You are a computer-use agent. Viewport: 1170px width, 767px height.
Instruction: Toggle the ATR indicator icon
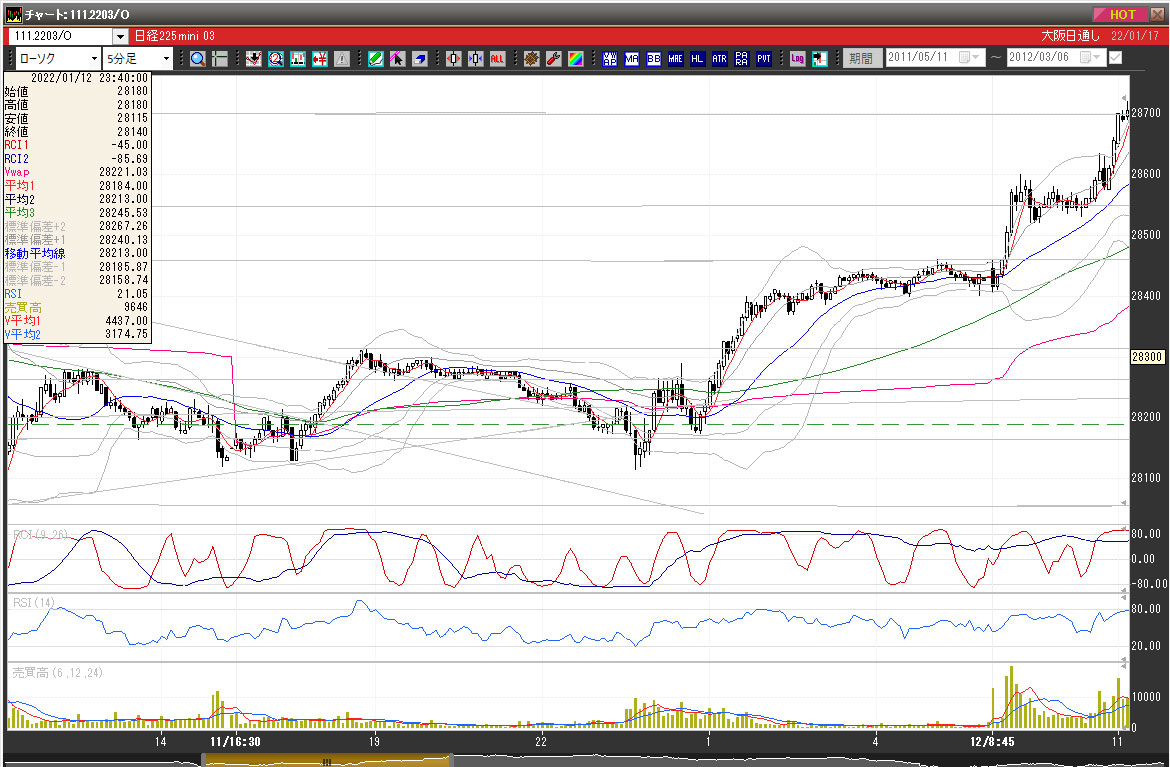[719, 58]
